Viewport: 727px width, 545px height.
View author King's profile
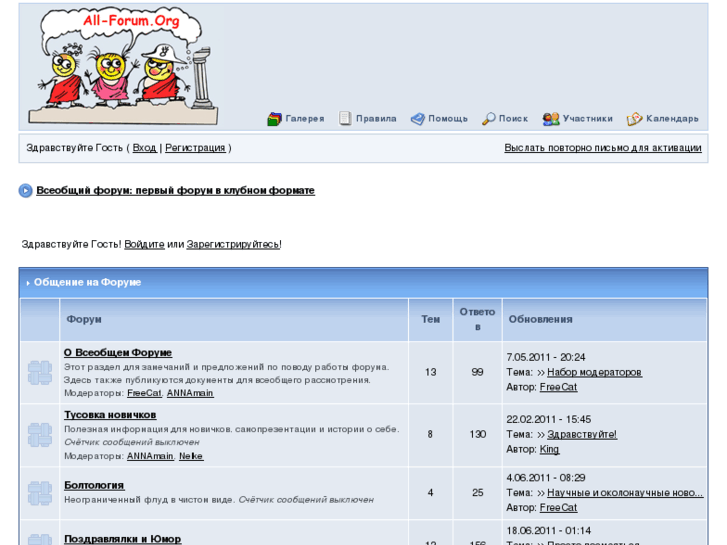[x=549, y=449]
